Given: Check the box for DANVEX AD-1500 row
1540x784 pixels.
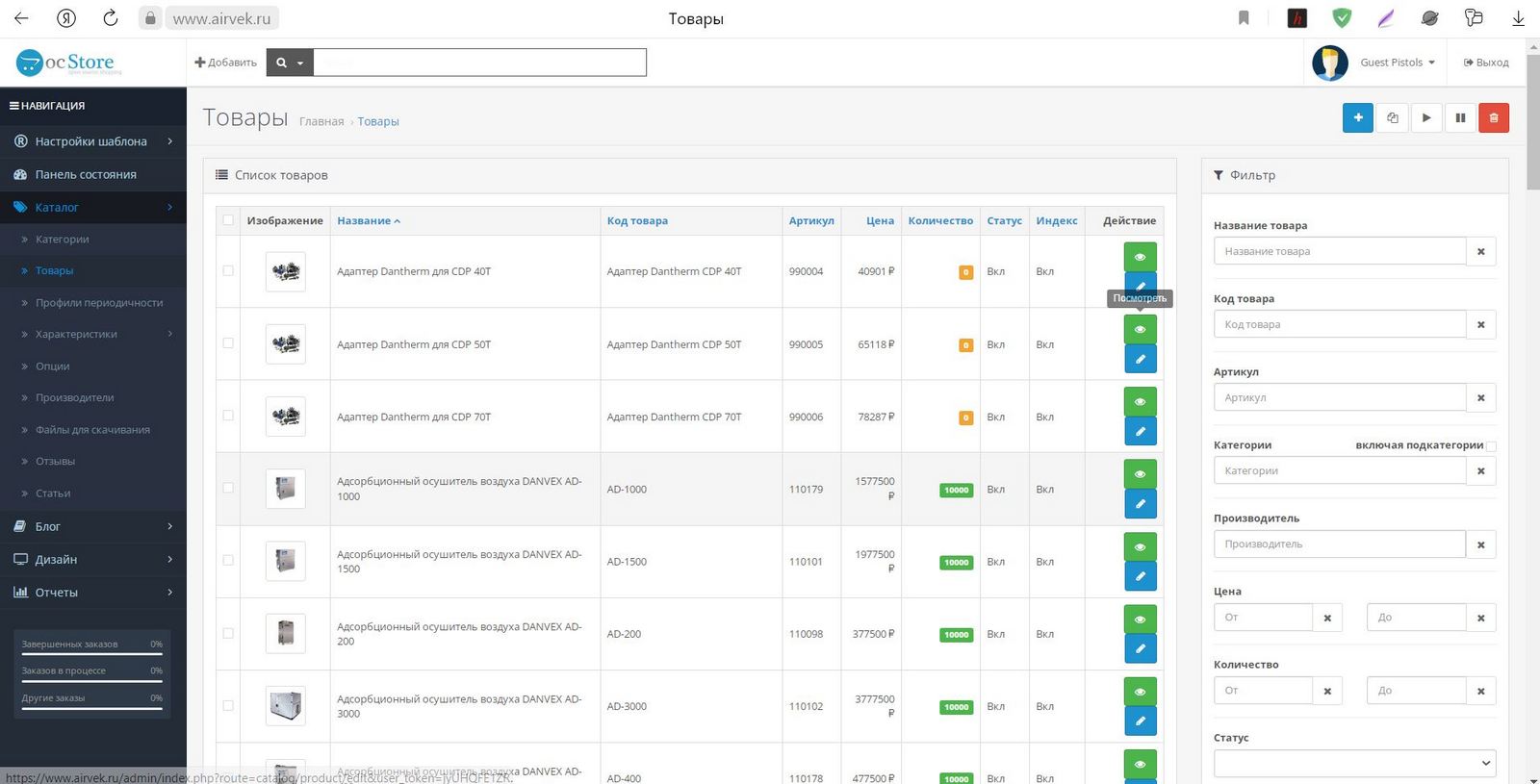Looking at the screenshot, I should point(228,560).
